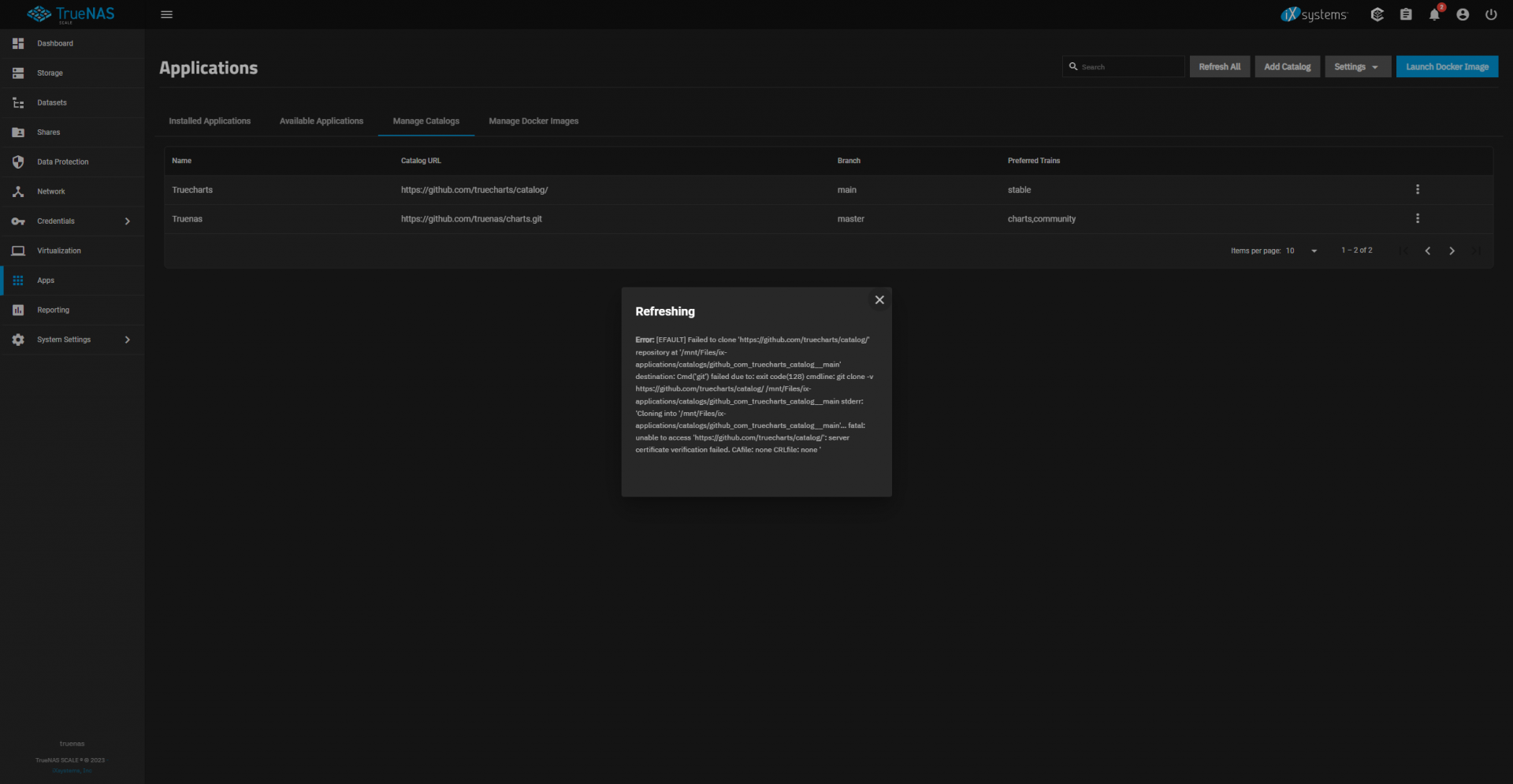Screen dimensions: 1513x784
Task: Open the TrueCommand status icon
Action: click(1377, 14)
